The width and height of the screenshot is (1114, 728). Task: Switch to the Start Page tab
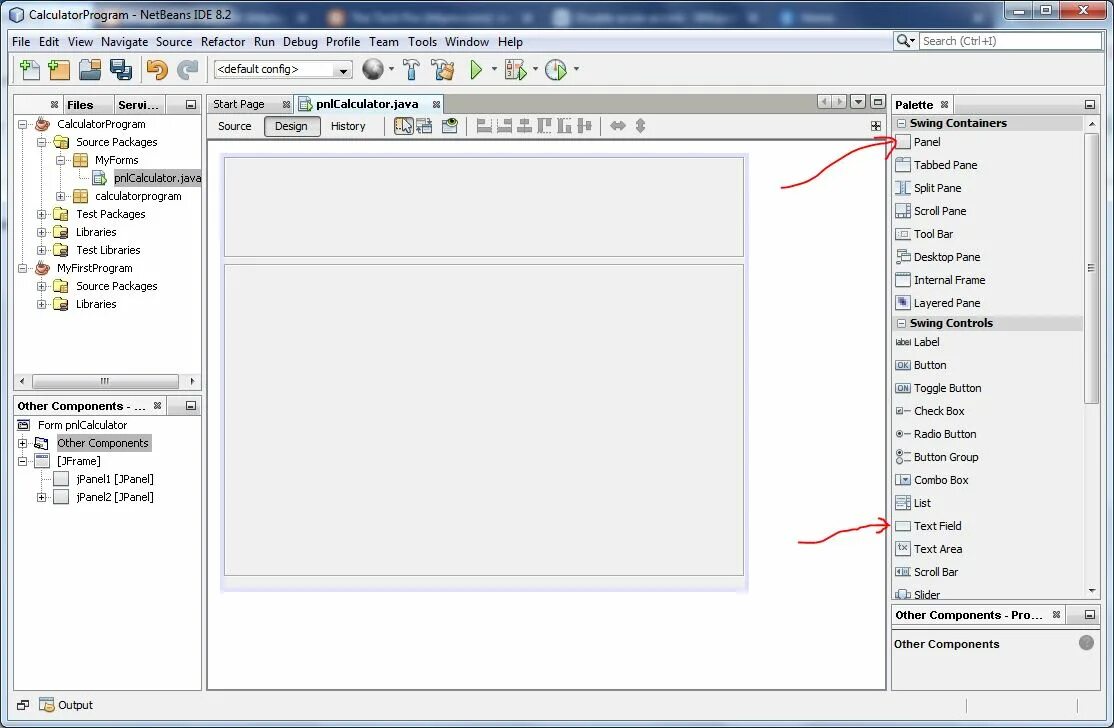tap(239, 104)
